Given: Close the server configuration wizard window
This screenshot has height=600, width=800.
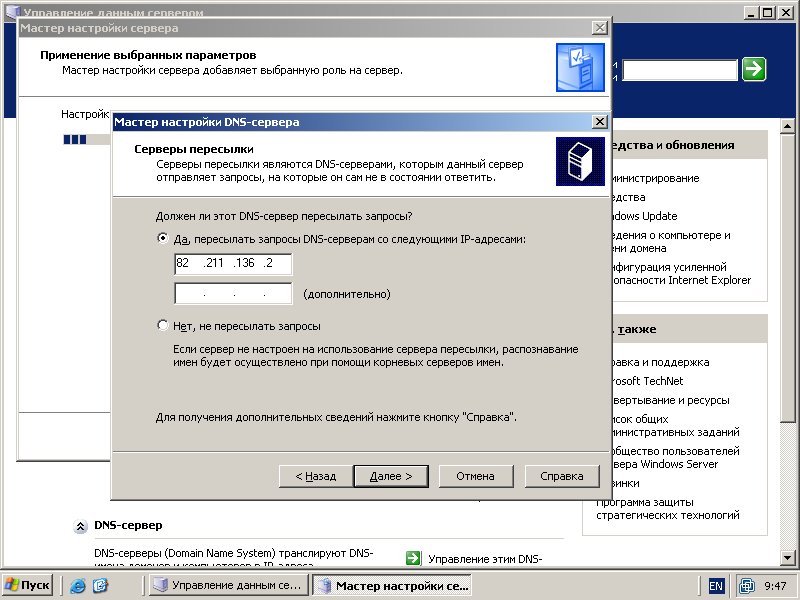Looking at the screenshot, I should pyautogui.click(x=599, y=28).
